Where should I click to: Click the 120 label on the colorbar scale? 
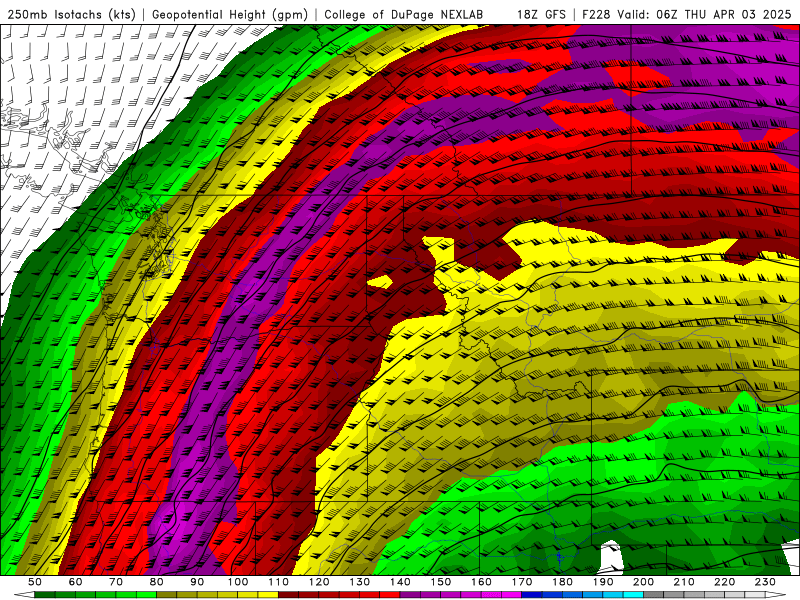tap(319, 582)
